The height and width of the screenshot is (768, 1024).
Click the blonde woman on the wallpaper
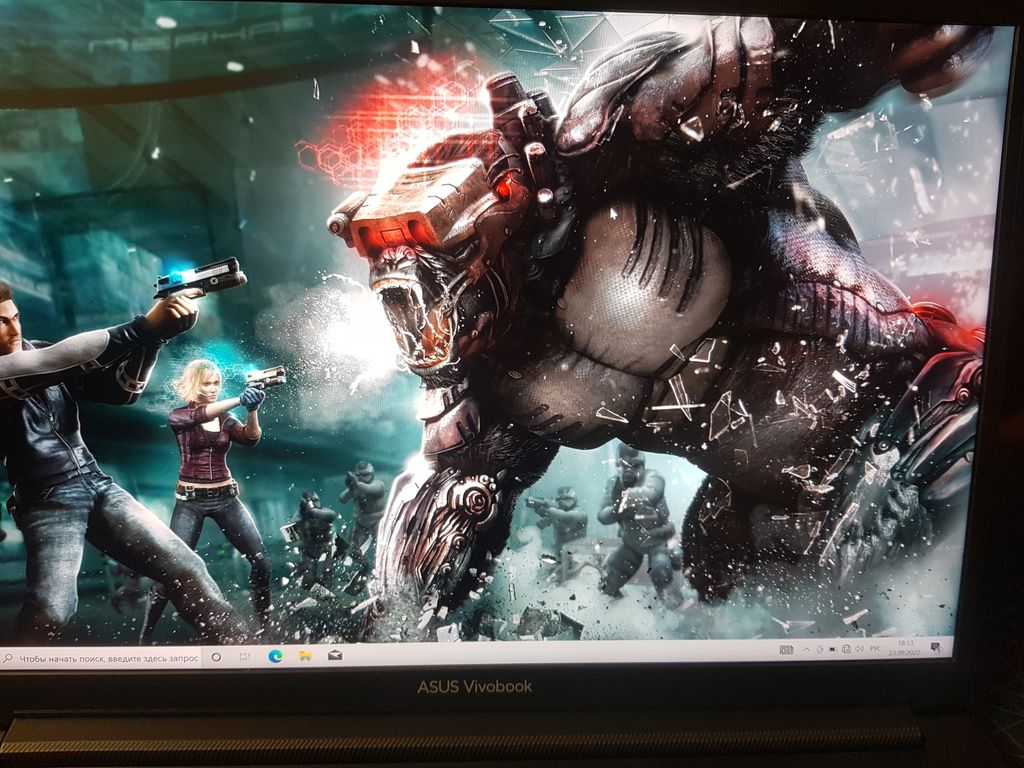[x=205, y=440]
